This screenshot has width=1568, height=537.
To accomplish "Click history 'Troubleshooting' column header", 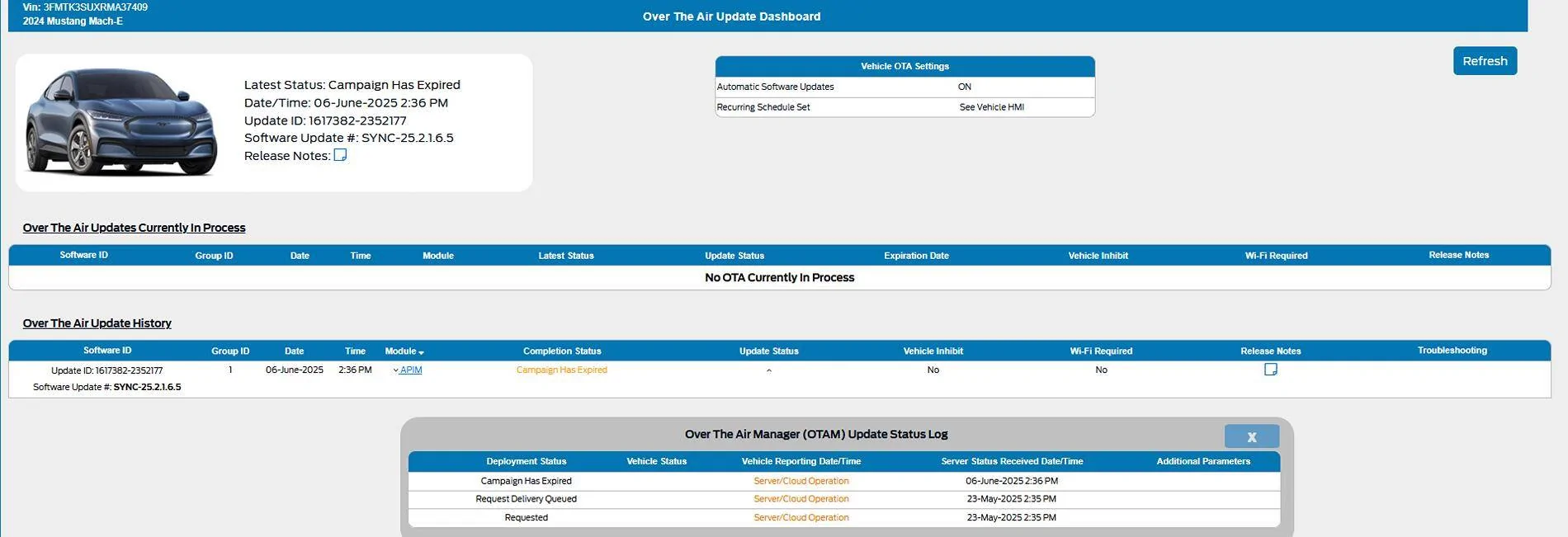I will click(1452, 351).
